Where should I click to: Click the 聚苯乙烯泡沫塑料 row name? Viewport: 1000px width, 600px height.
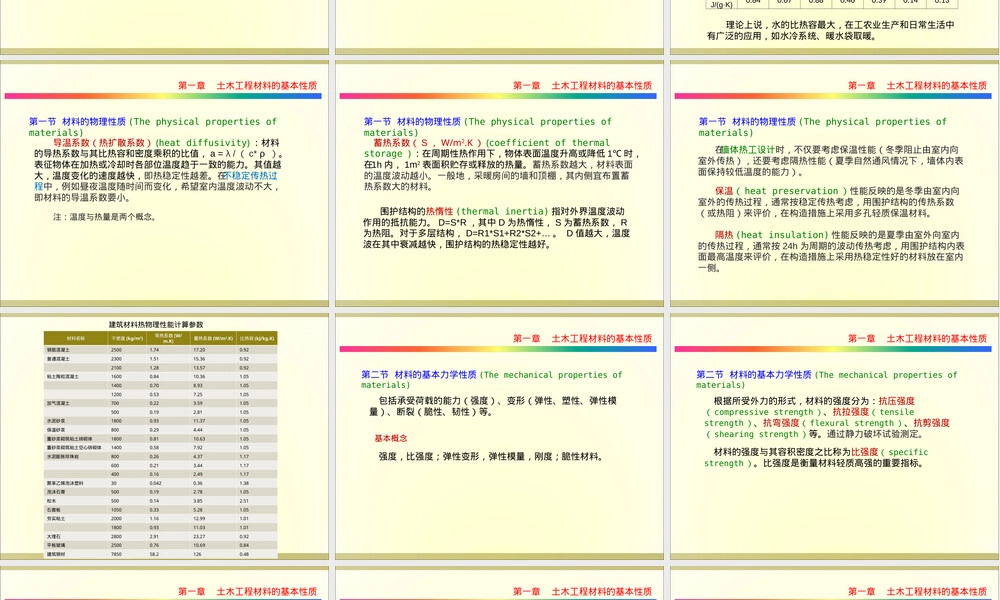tap(65, 483)
